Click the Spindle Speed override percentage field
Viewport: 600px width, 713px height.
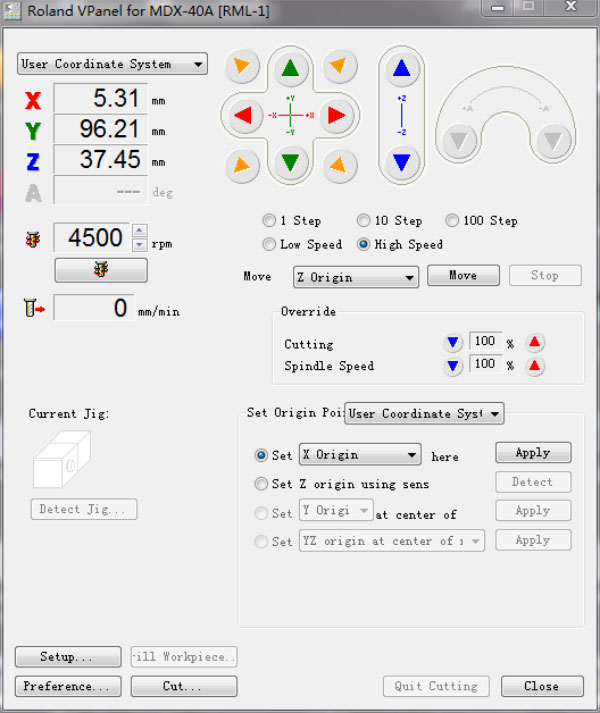point(485,364)
